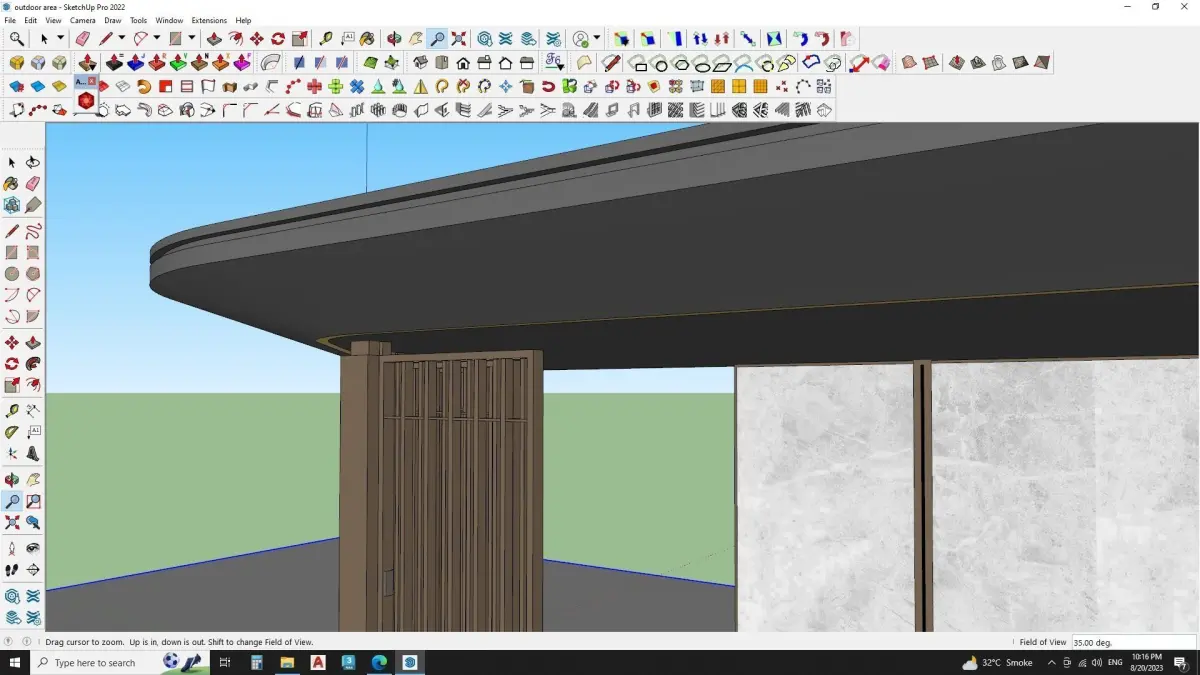Image resolution: width=1200 pixels, height=675 pixels.
Task: Click the info circle icon in status bar
Action: click(x=27, y=642)
